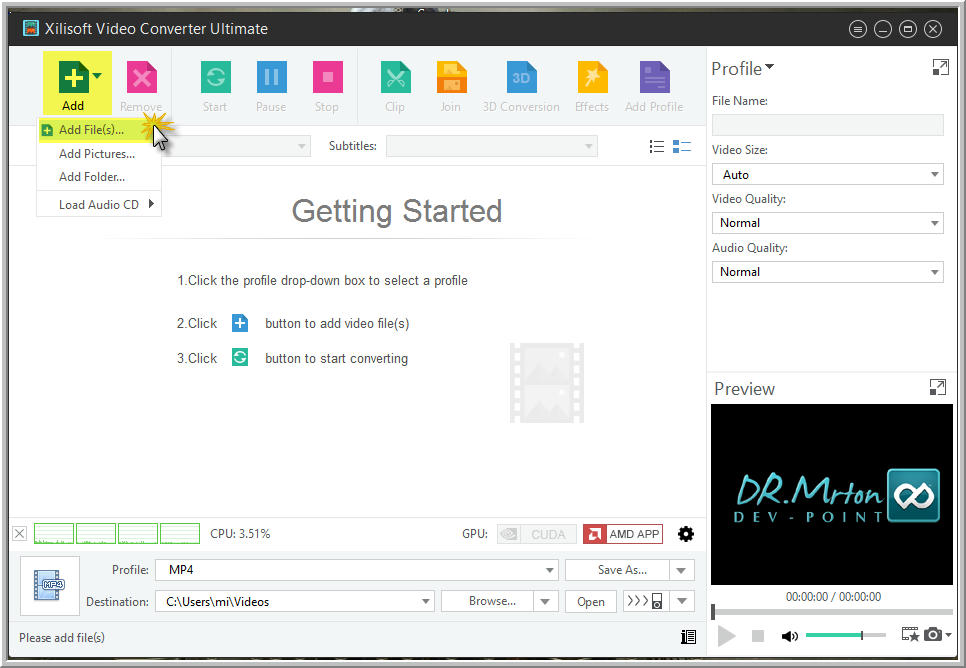Click the green convert icon in step 3
Image resolution: width=966 pixels, height=668 pixels.
pyautogui.click(x=240, y=357)
